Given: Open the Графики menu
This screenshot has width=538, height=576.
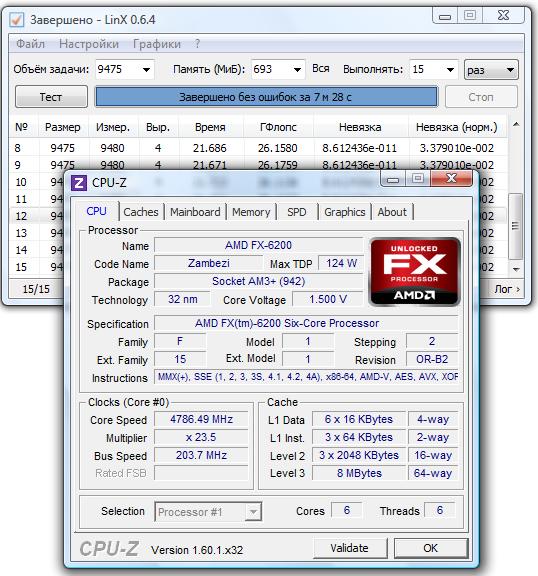Looking at the screenshot, I should 157,44.
